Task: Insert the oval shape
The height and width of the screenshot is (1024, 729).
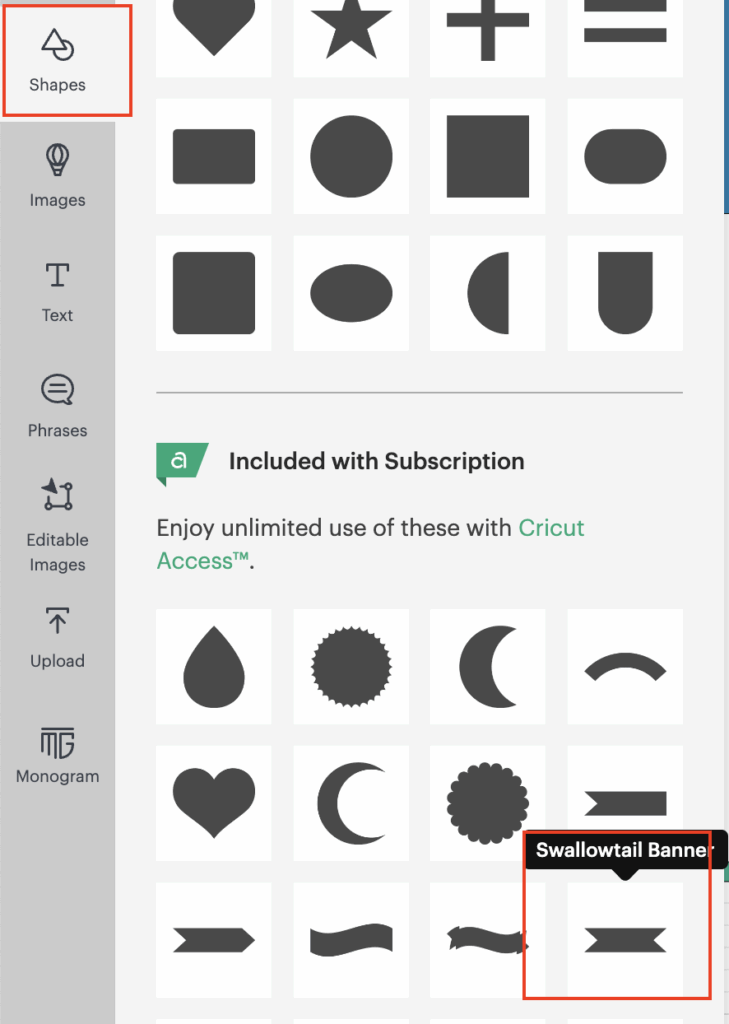Action: (x=351, y=293)
